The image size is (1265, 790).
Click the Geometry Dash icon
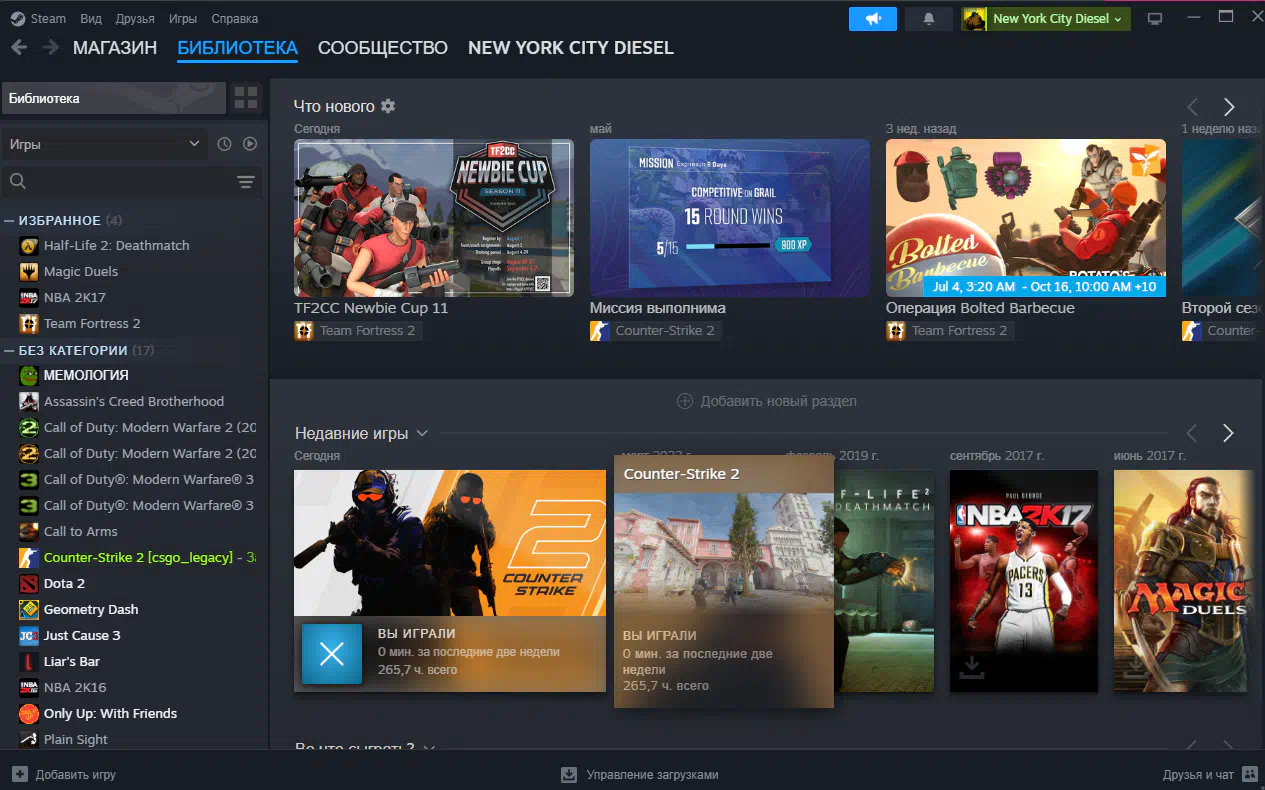(29, 609)
